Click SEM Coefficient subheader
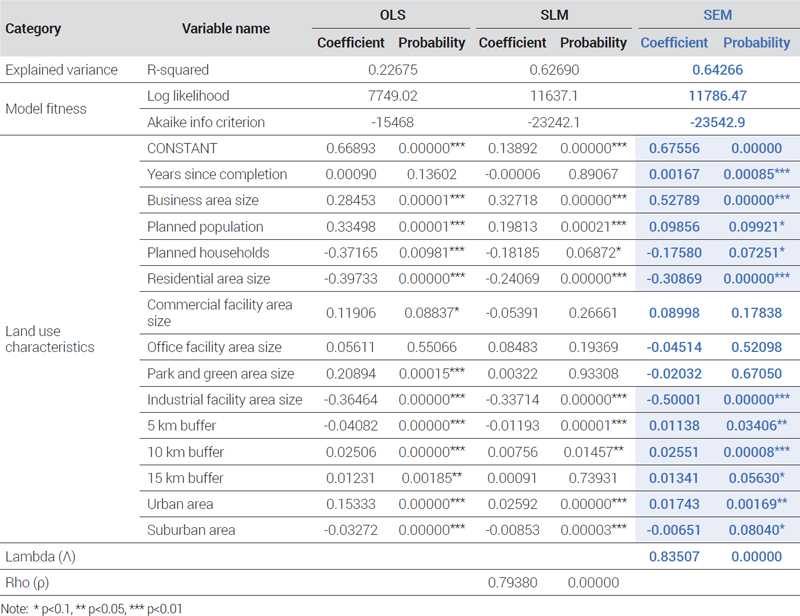800x616 pixels. pos(674,43)
